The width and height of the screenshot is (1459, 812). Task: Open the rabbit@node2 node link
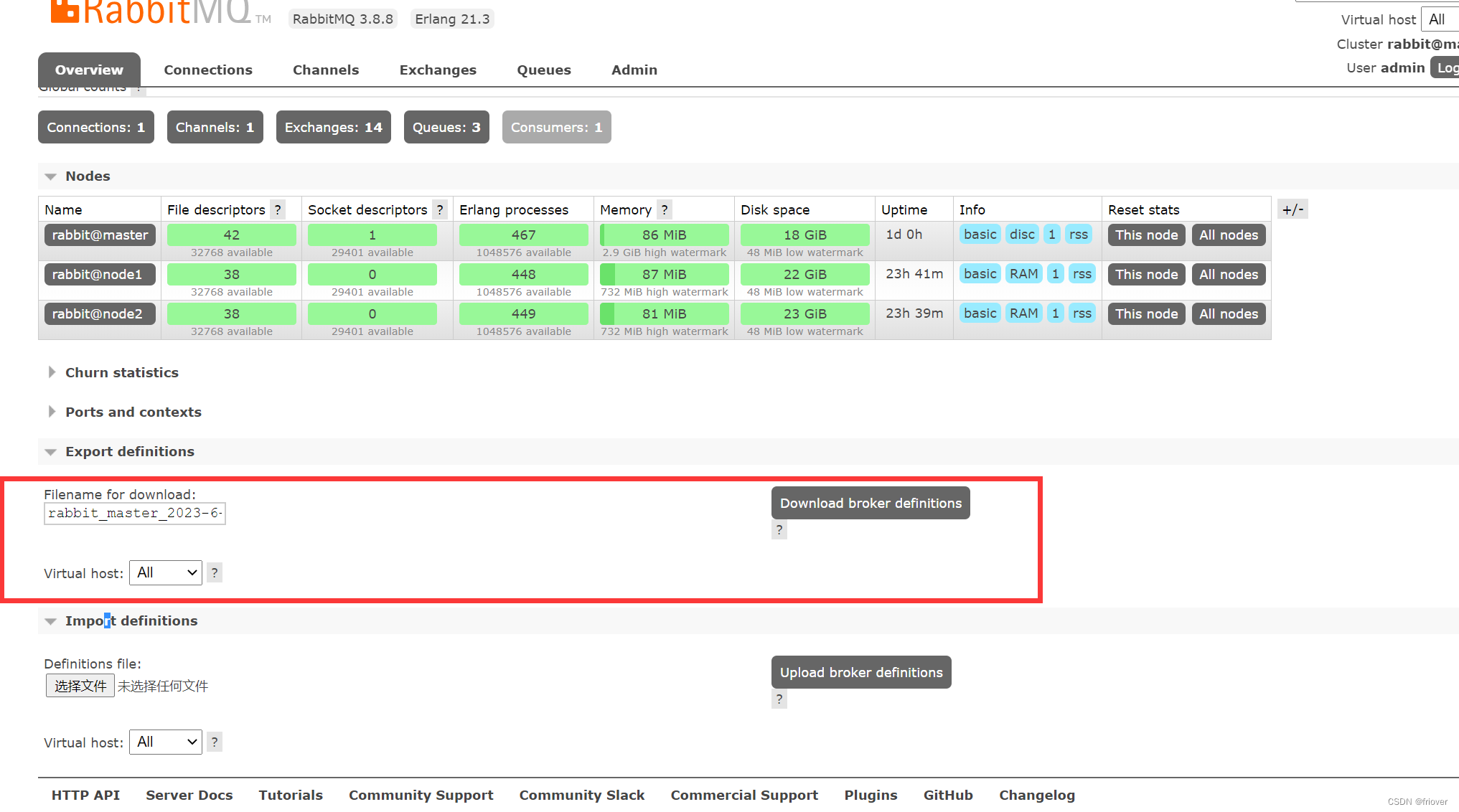pos(100,313)
